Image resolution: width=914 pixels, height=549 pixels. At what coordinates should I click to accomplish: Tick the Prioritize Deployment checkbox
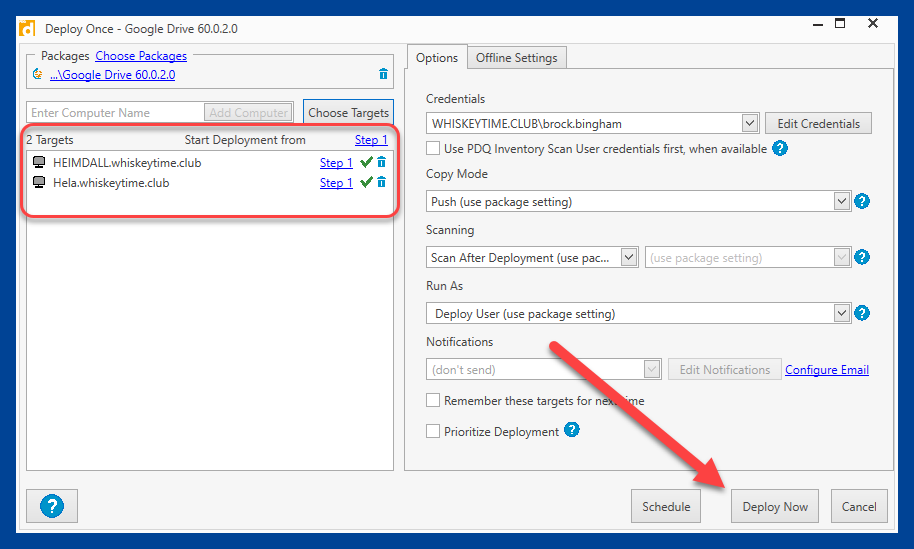(x=433, y=431)
